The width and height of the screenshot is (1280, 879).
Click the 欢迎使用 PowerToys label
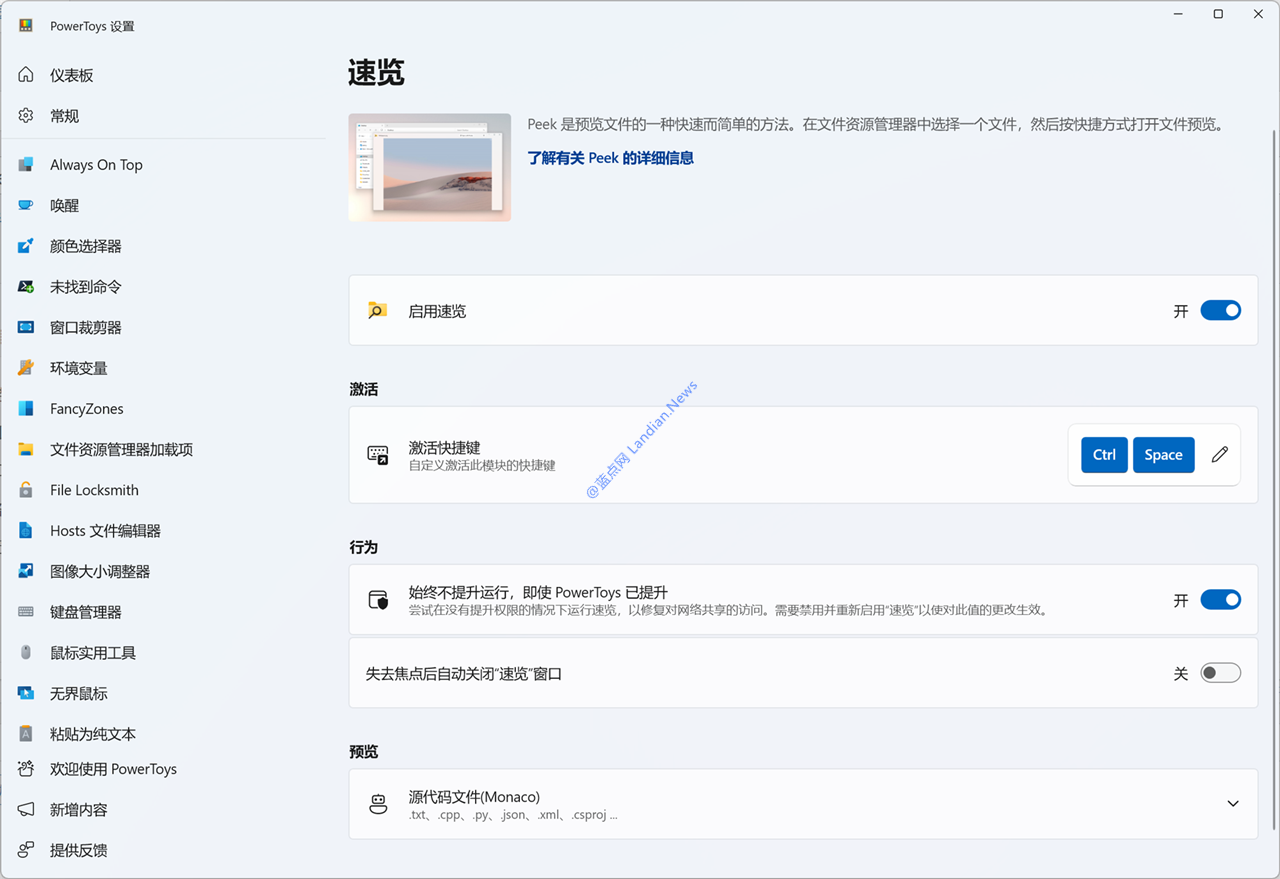point(113,769)
